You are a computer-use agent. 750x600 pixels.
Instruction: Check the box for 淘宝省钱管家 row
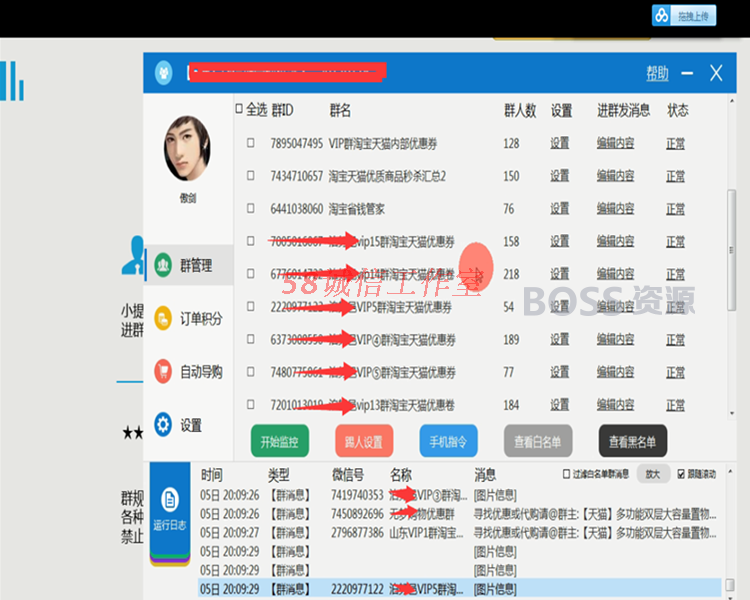click(251, 208)
